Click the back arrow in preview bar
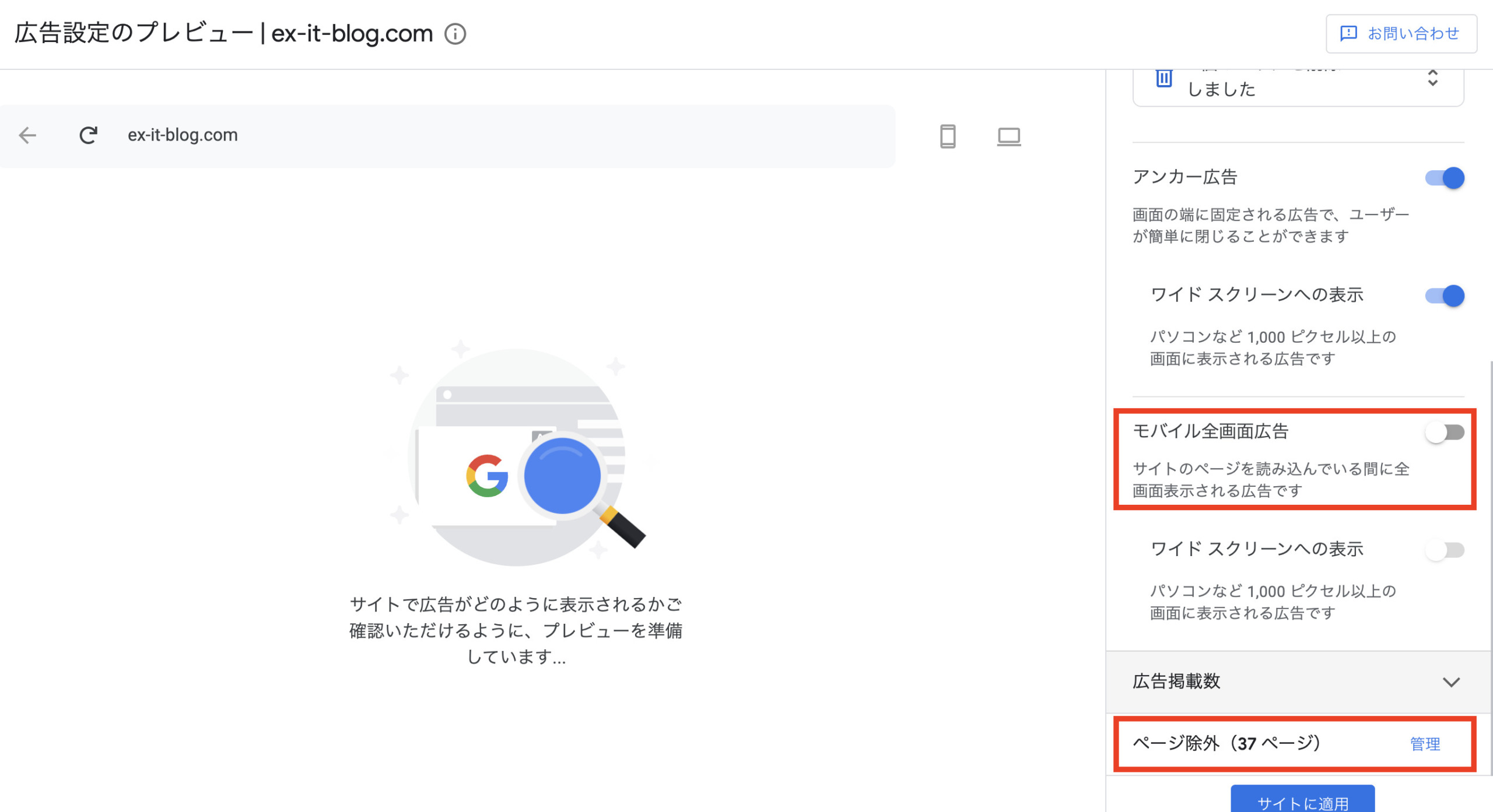1493x812 pixels. pos(27,135)
